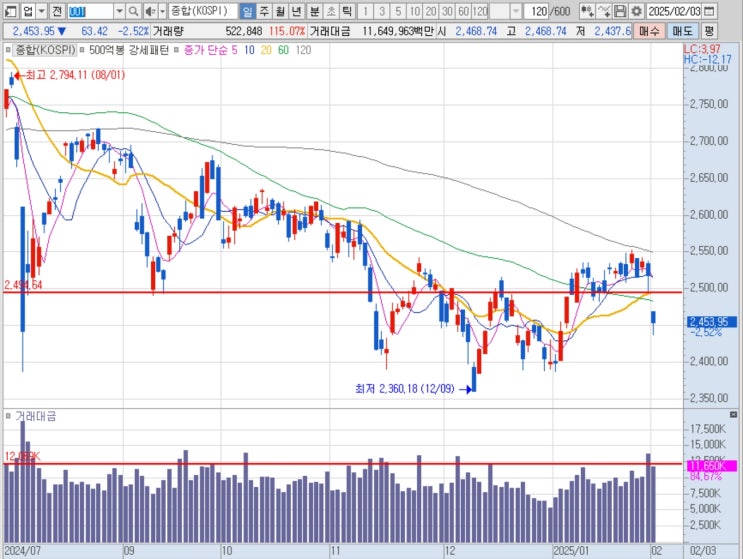This screenshot has width=743, height=559.
Task: Click the 120 moving average legend
Action: pyautogui.click(x=303, y=50)
